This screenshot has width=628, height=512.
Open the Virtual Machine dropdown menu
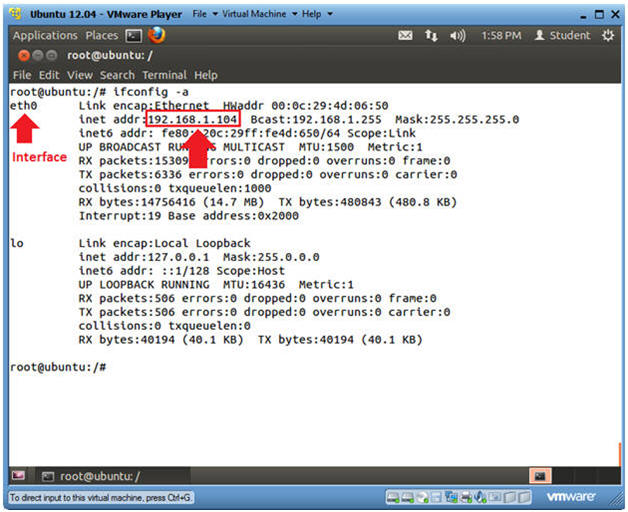260,14
